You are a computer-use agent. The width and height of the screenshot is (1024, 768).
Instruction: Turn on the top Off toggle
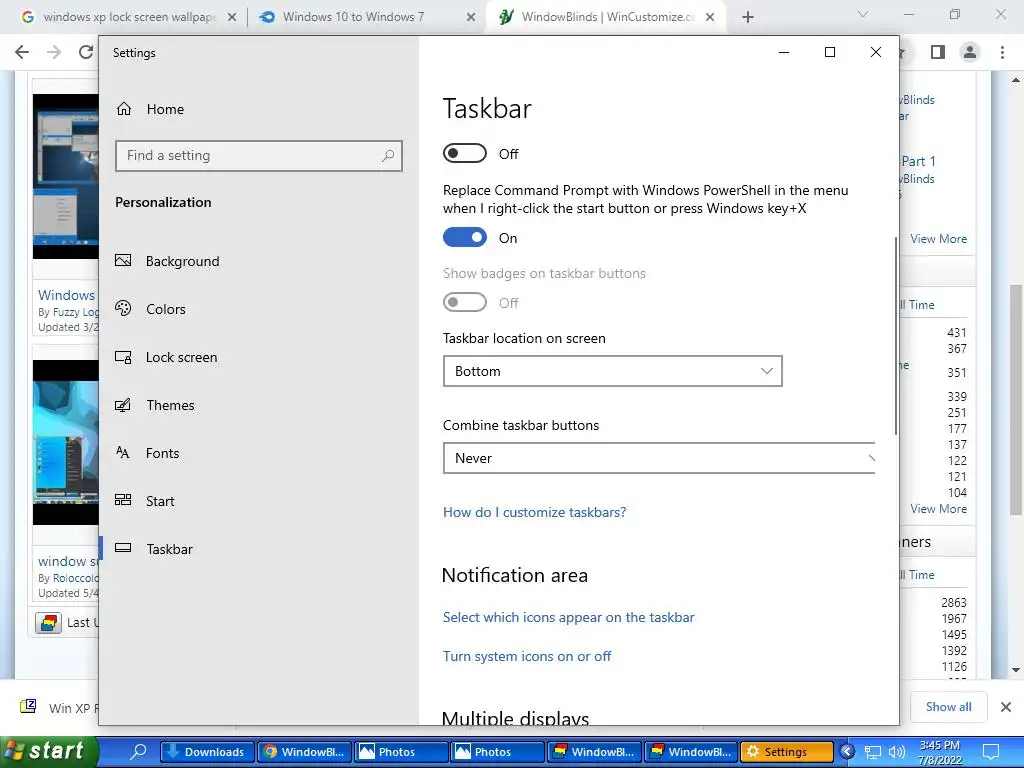pos(465,153)
